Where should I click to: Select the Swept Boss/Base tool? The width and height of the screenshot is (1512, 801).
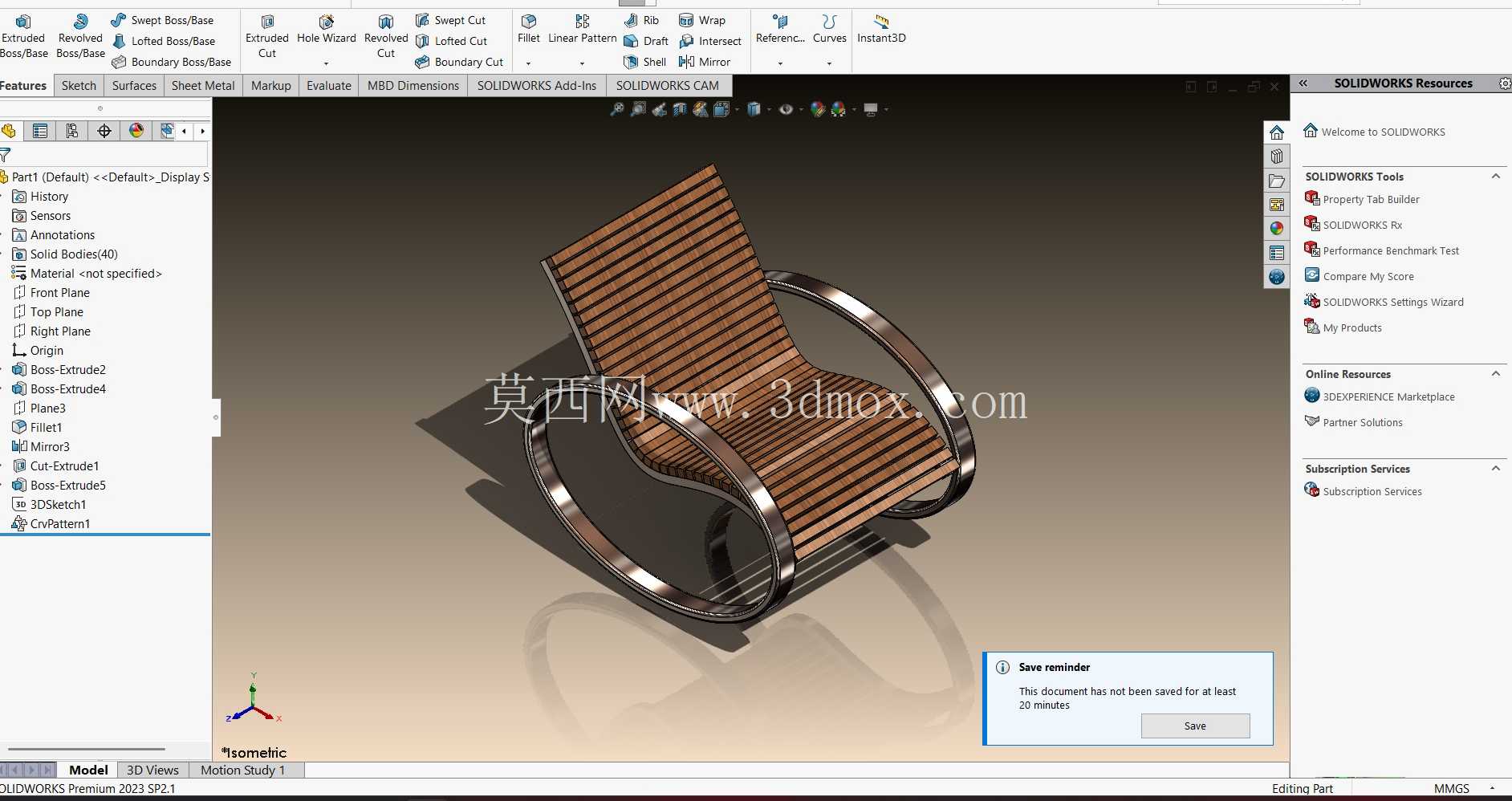pyautogui.click(x=162, y=20)
